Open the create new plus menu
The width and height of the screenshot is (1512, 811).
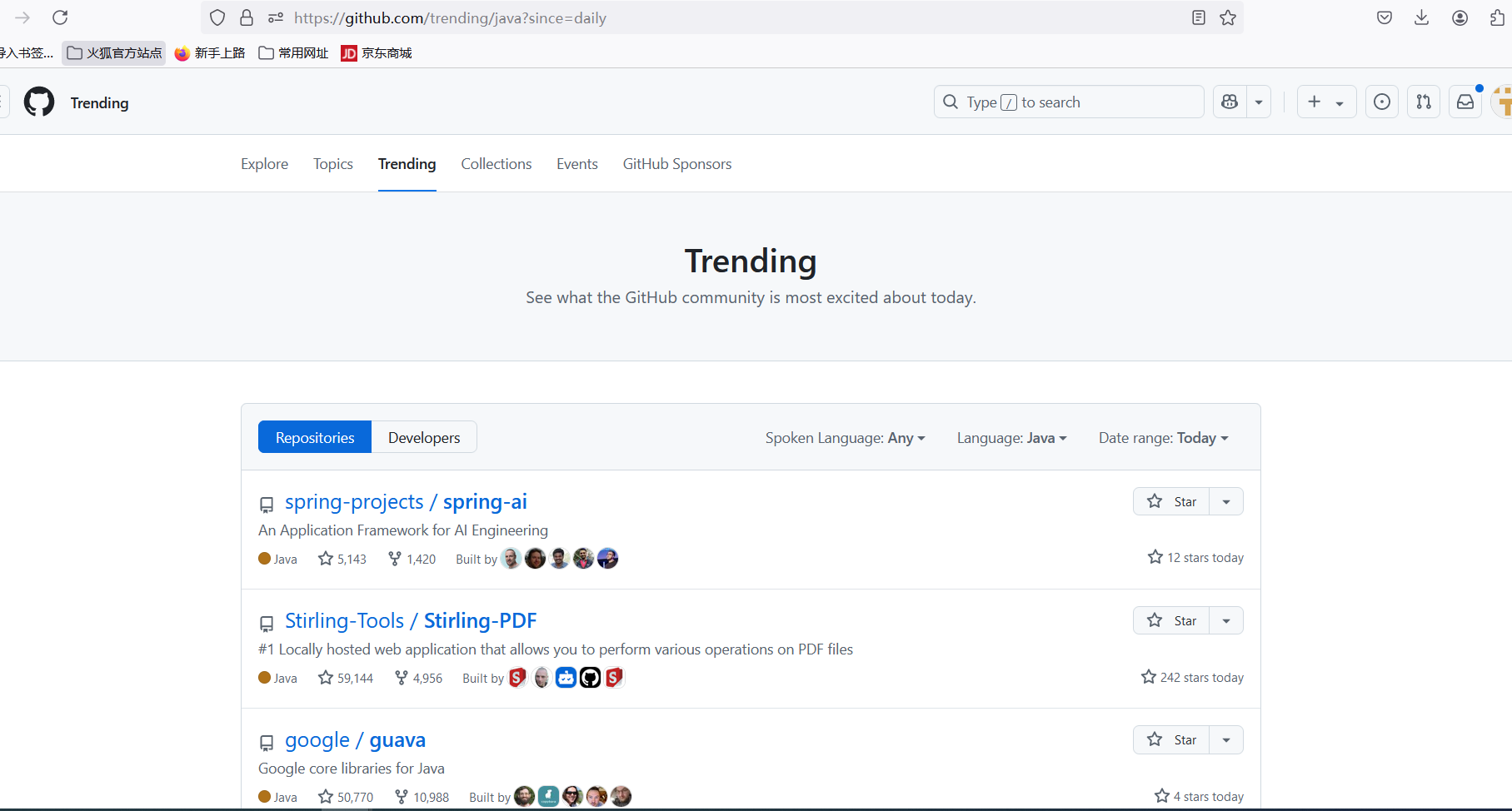1326,102
